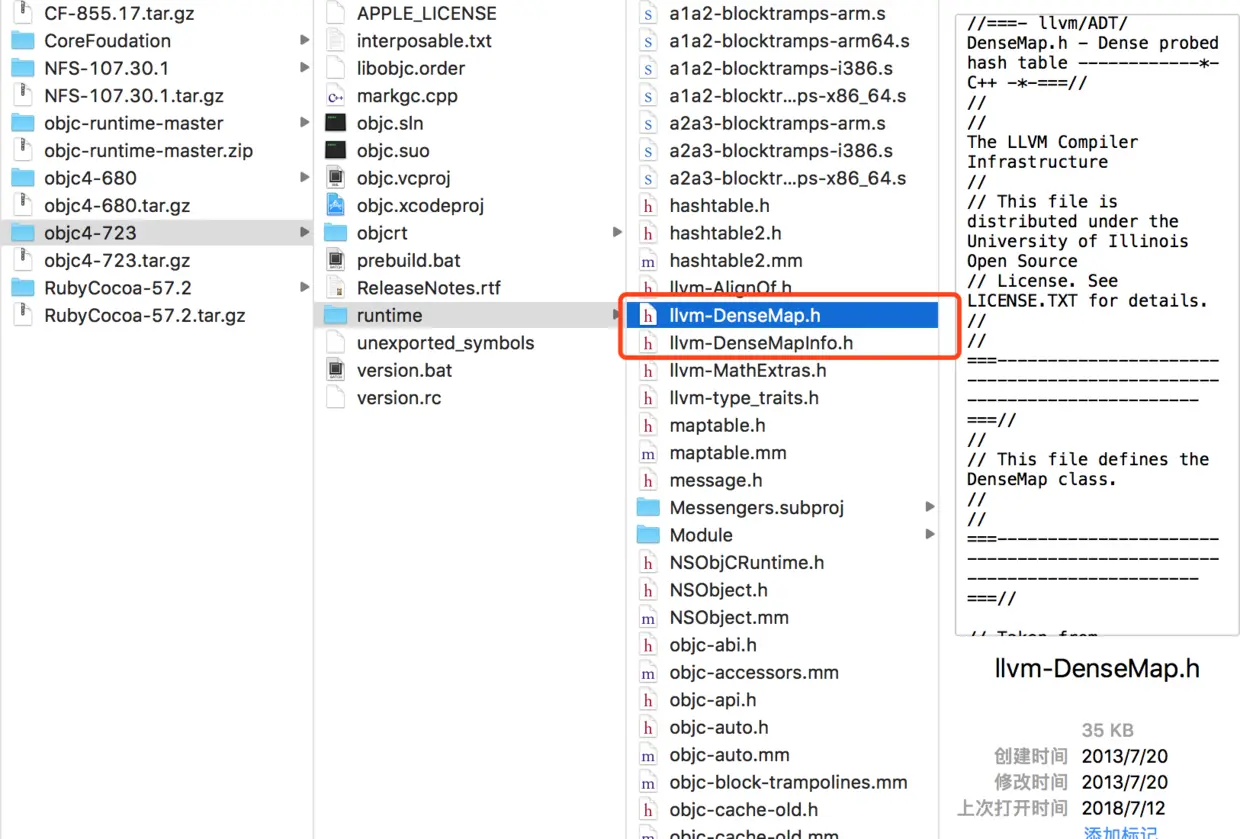Image resolution: width=1240 pixels, height=839 pixels.
Task: Select objc4-723.tar.gz archive name
Action: coord(117,260)
